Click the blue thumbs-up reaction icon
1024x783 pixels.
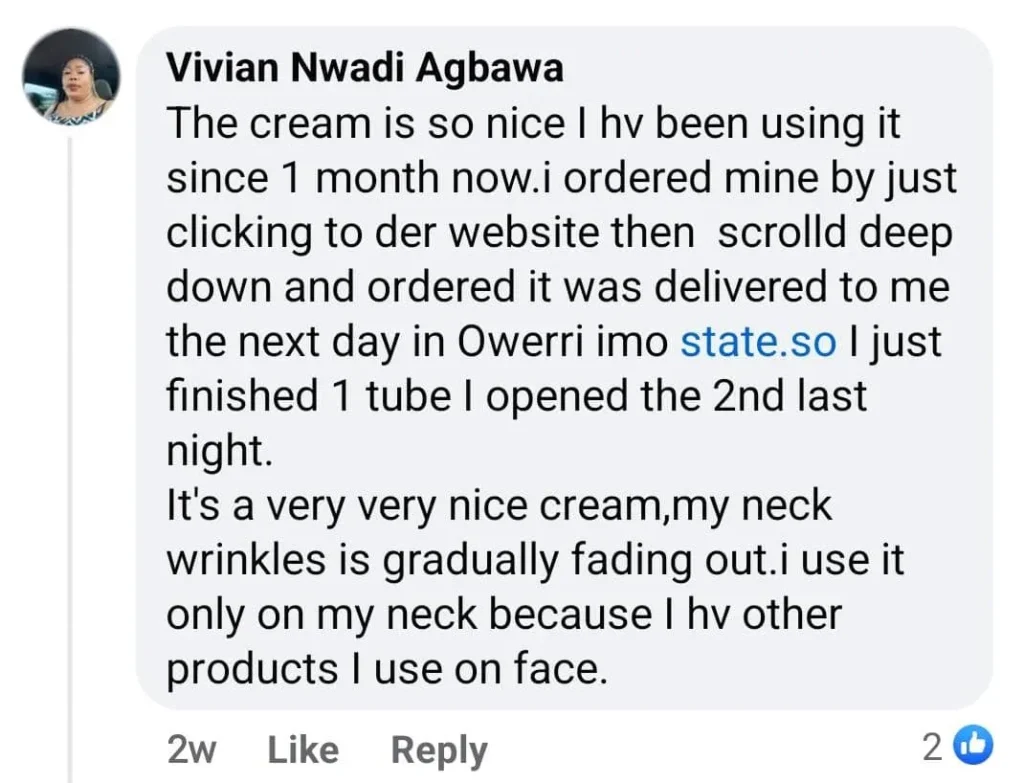tap(973, 745)
